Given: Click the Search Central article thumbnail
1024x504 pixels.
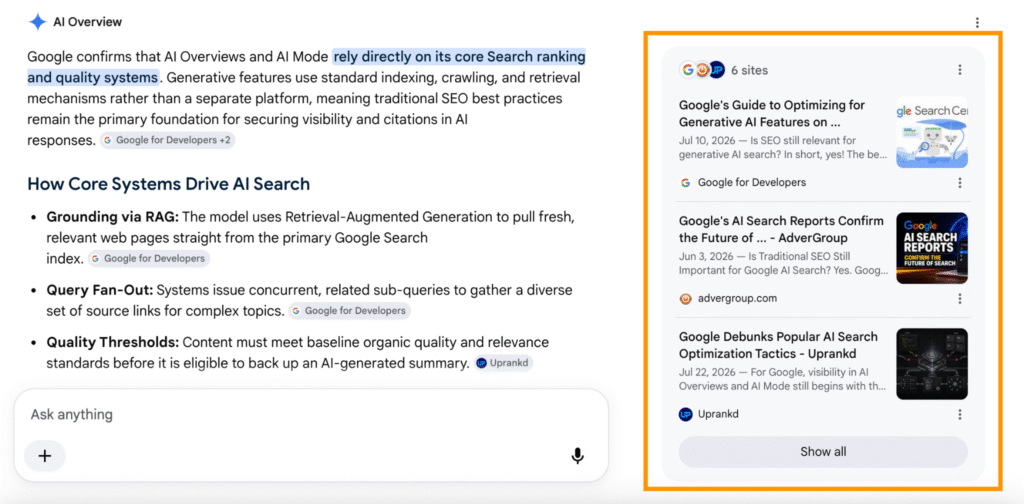Looking at the screenshot, I should point(932,133).
